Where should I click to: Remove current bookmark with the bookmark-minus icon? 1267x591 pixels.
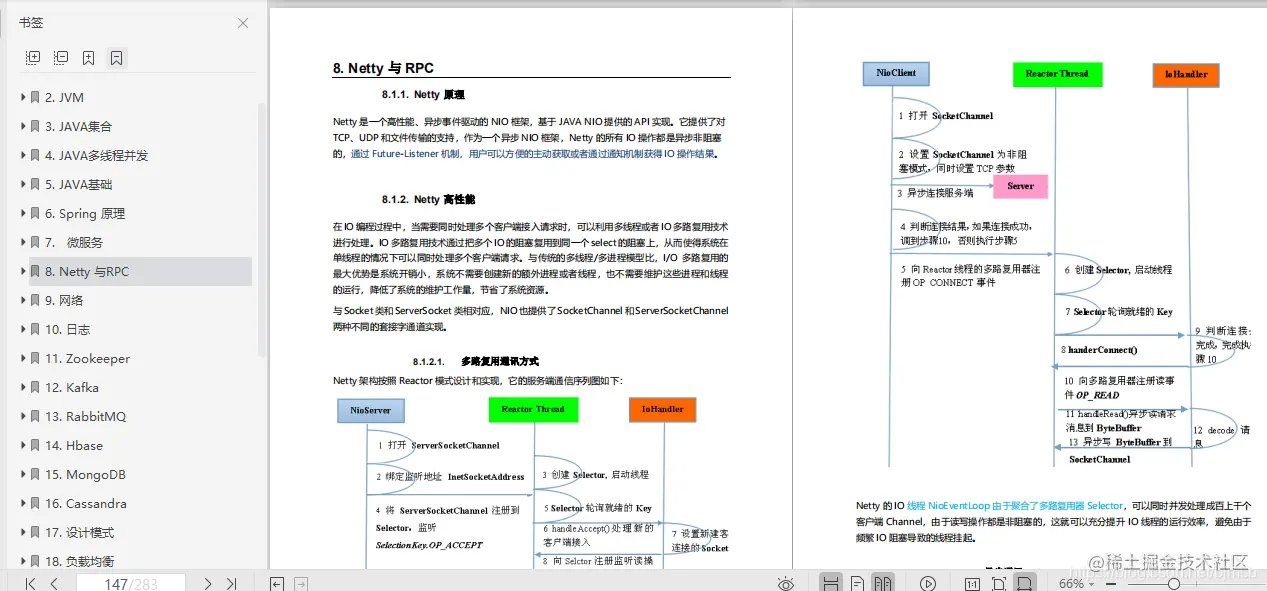click(x=115, y=57)
